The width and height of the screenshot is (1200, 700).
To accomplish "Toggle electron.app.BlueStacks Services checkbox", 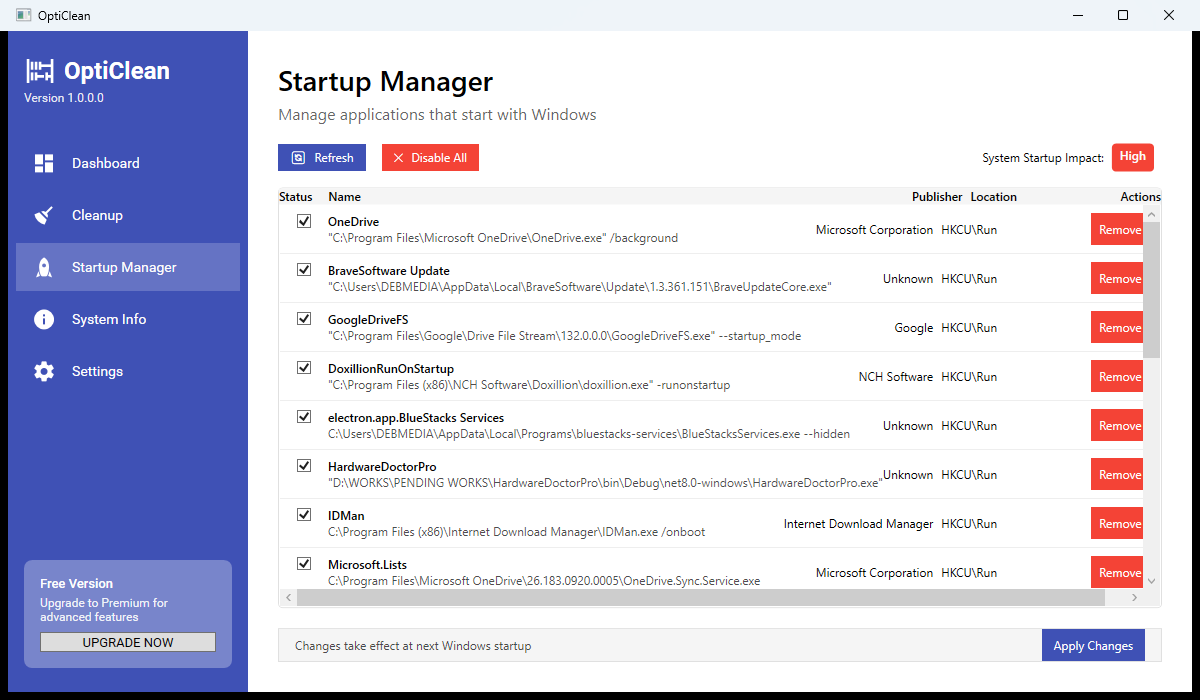I will (304, 417).
